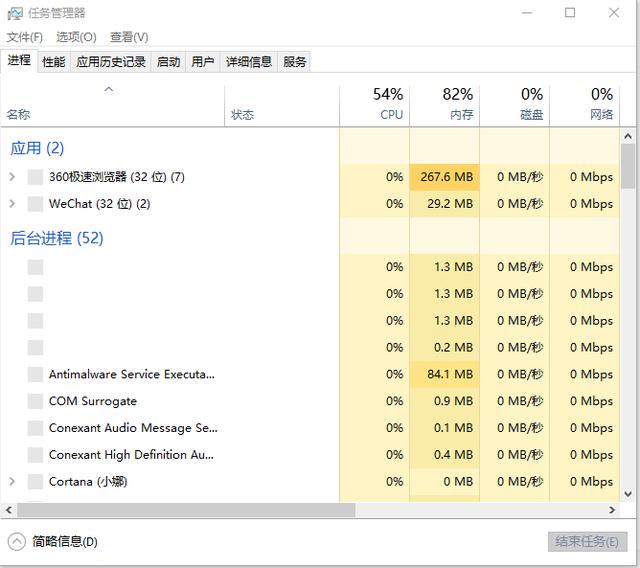The height and width of the screenshot is (568, 640).
Task: Open the 查看(V) menu
Action: coord(129,37)
